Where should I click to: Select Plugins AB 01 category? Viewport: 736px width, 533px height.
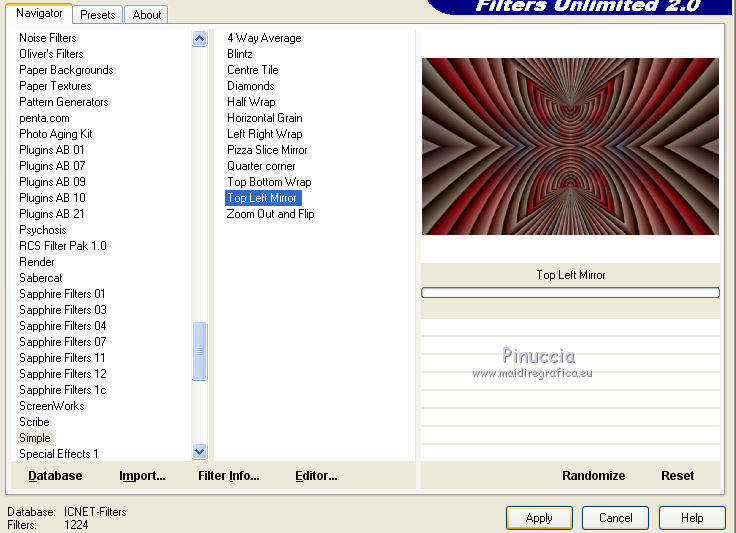coord(52,150)
